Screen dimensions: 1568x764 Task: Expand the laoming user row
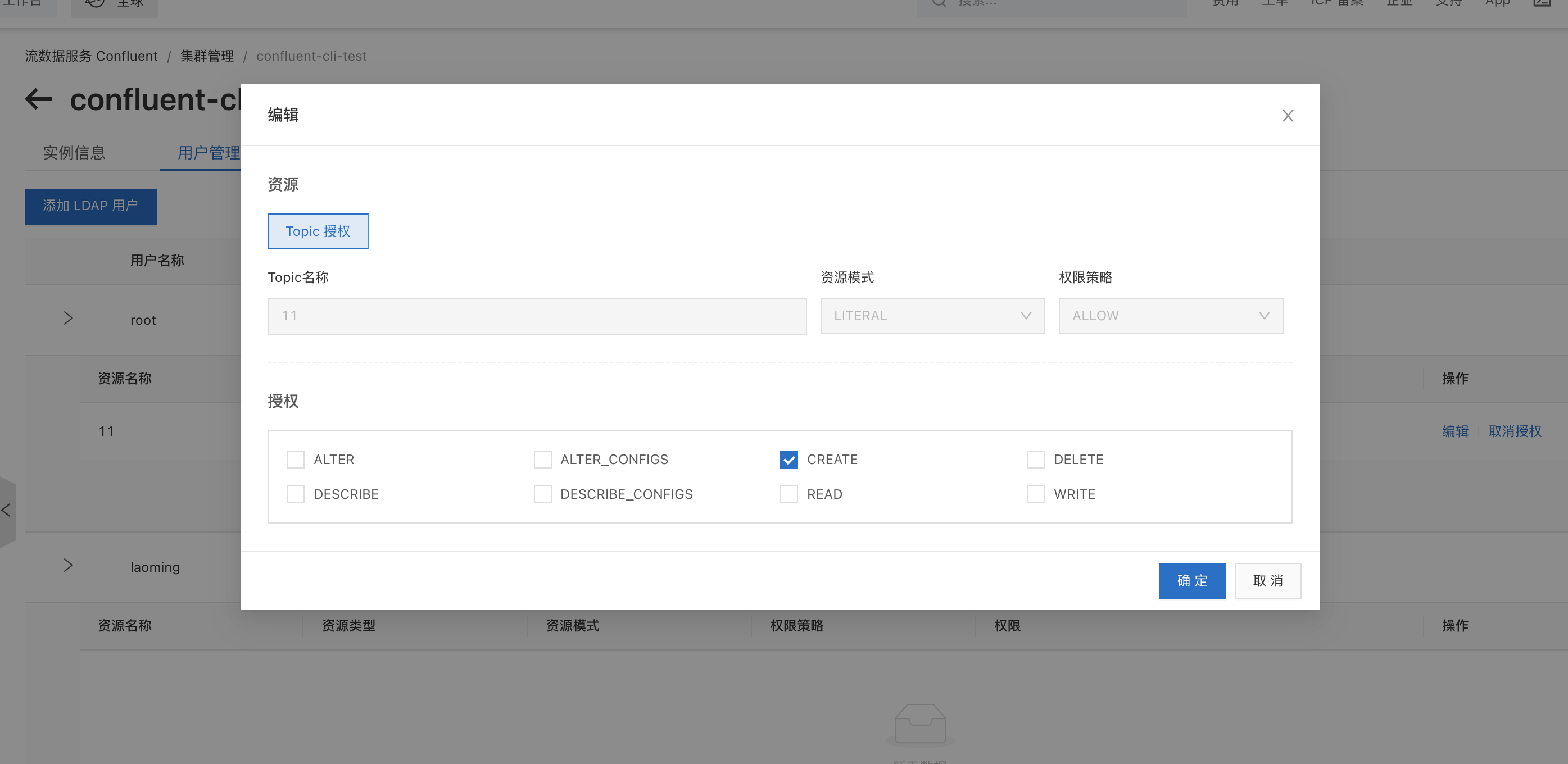pyautogui.click(x=68, y=566)
